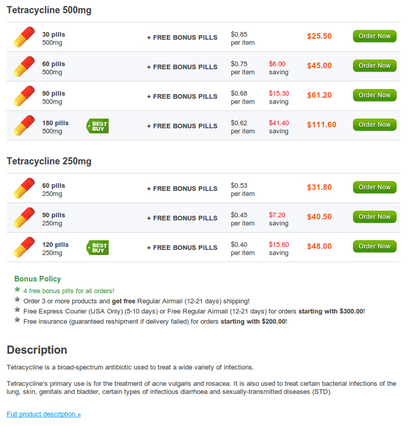
Task: Click Free Bonus Pills label for 120 pills
Action: (182, 248)
